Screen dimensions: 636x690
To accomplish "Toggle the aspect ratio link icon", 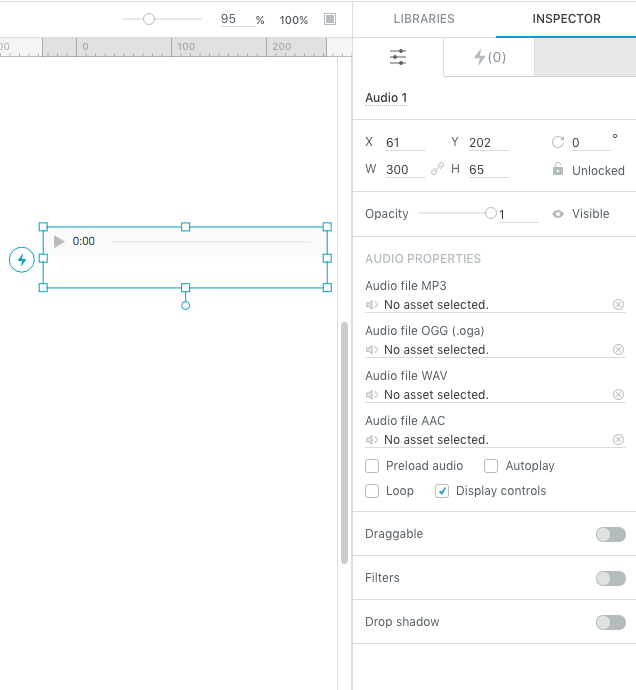I will [x=437, y=169].
